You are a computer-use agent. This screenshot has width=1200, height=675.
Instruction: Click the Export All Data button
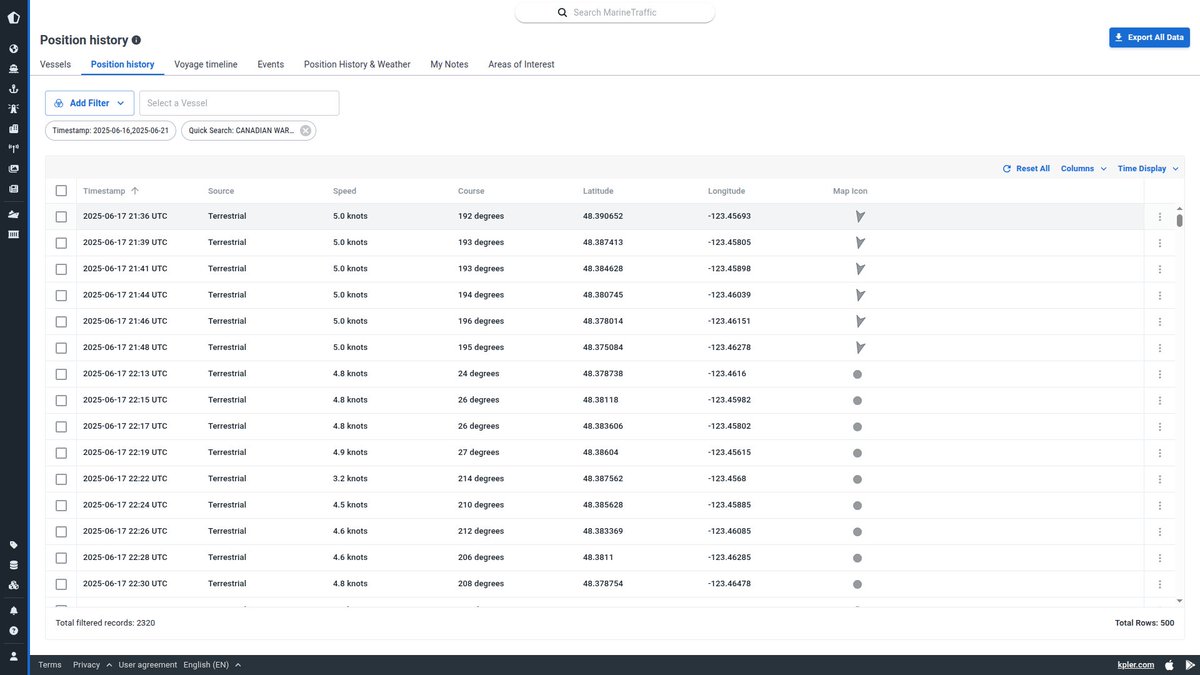pos(1149,37)
